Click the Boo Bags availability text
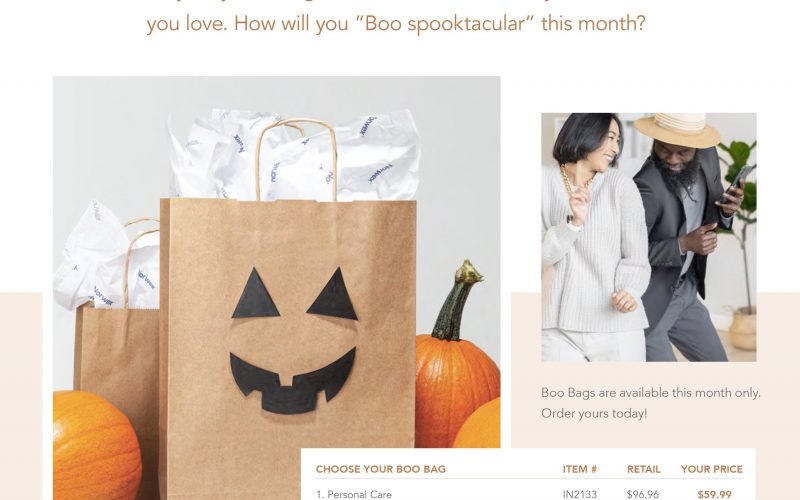 point(651,393)
